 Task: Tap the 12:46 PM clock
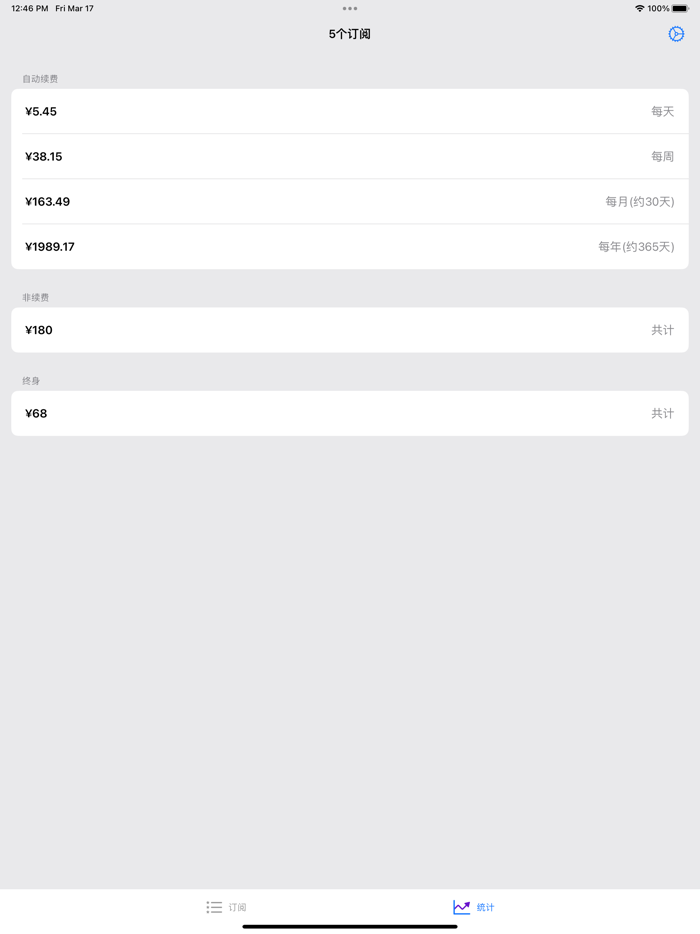tap(29, 8)
